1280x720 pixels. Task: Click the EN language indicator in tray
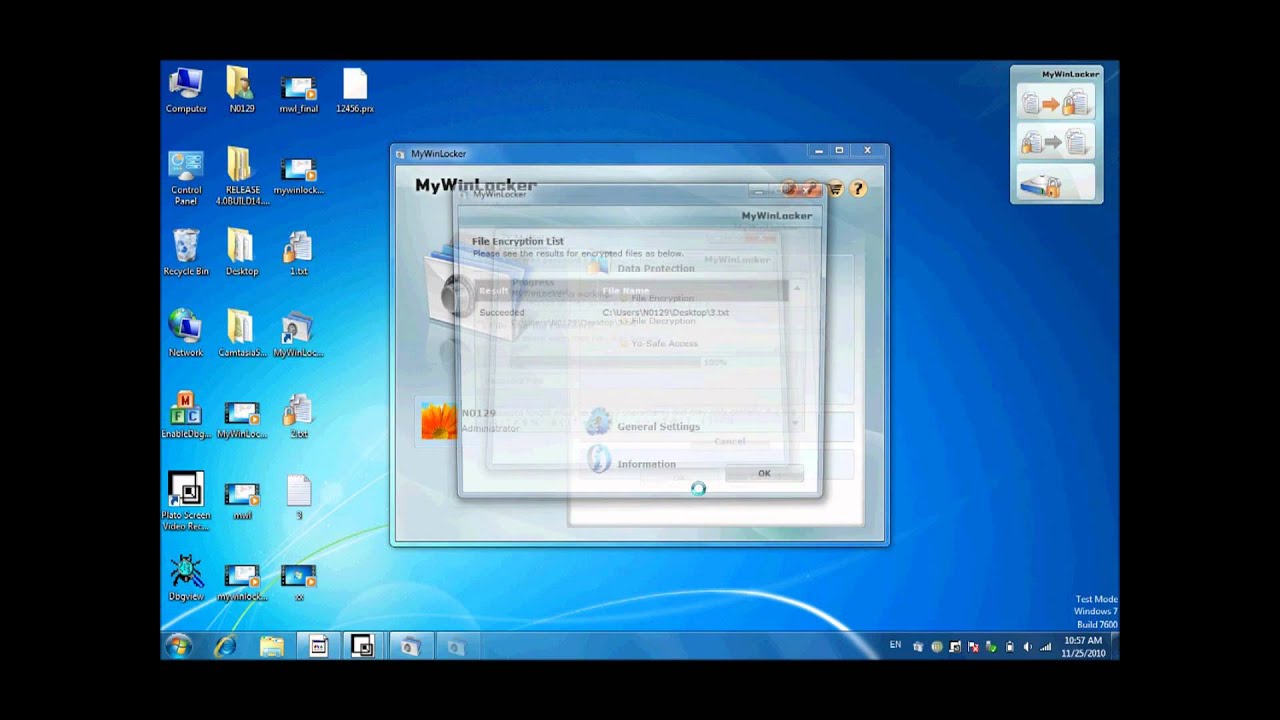pyautogui.click(x=895, y=646)
